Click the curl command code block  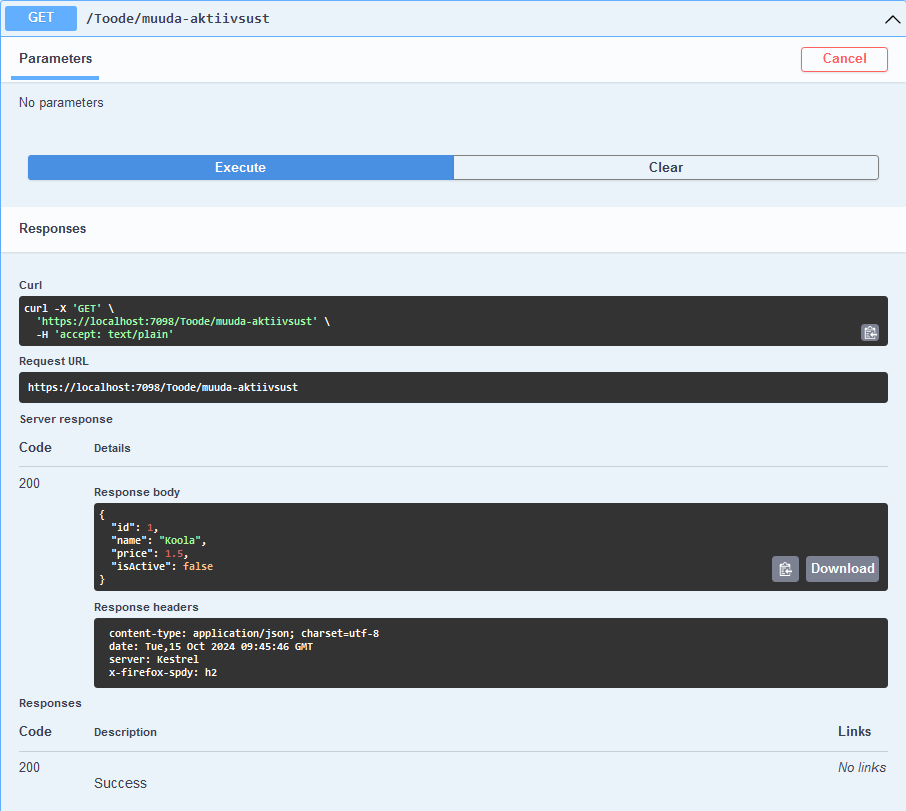tap(453, 321)
